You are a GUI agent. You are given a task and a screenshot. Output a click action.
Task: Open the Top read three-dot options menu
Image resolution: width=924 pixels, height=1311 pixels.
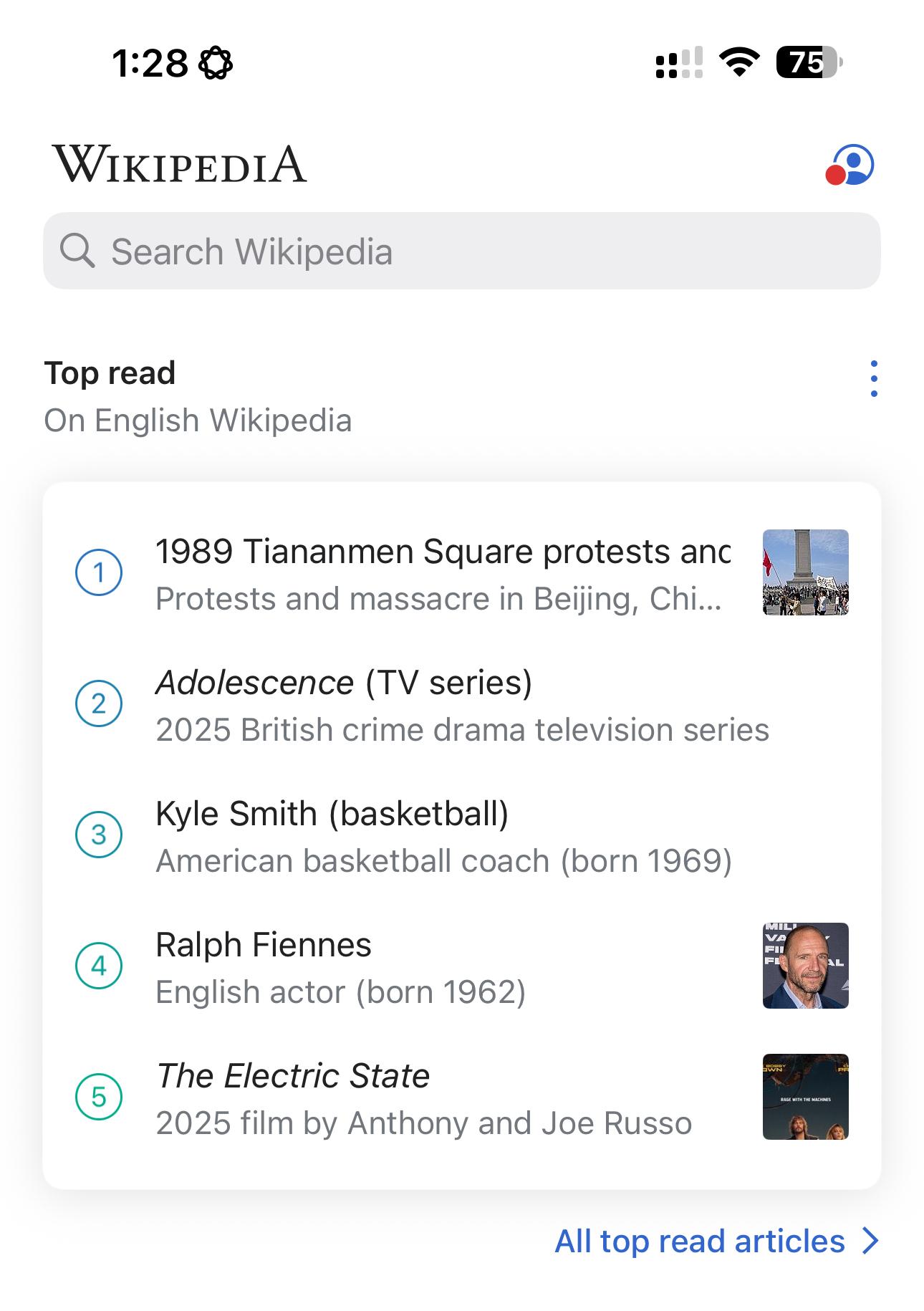(x=873, y=379)
